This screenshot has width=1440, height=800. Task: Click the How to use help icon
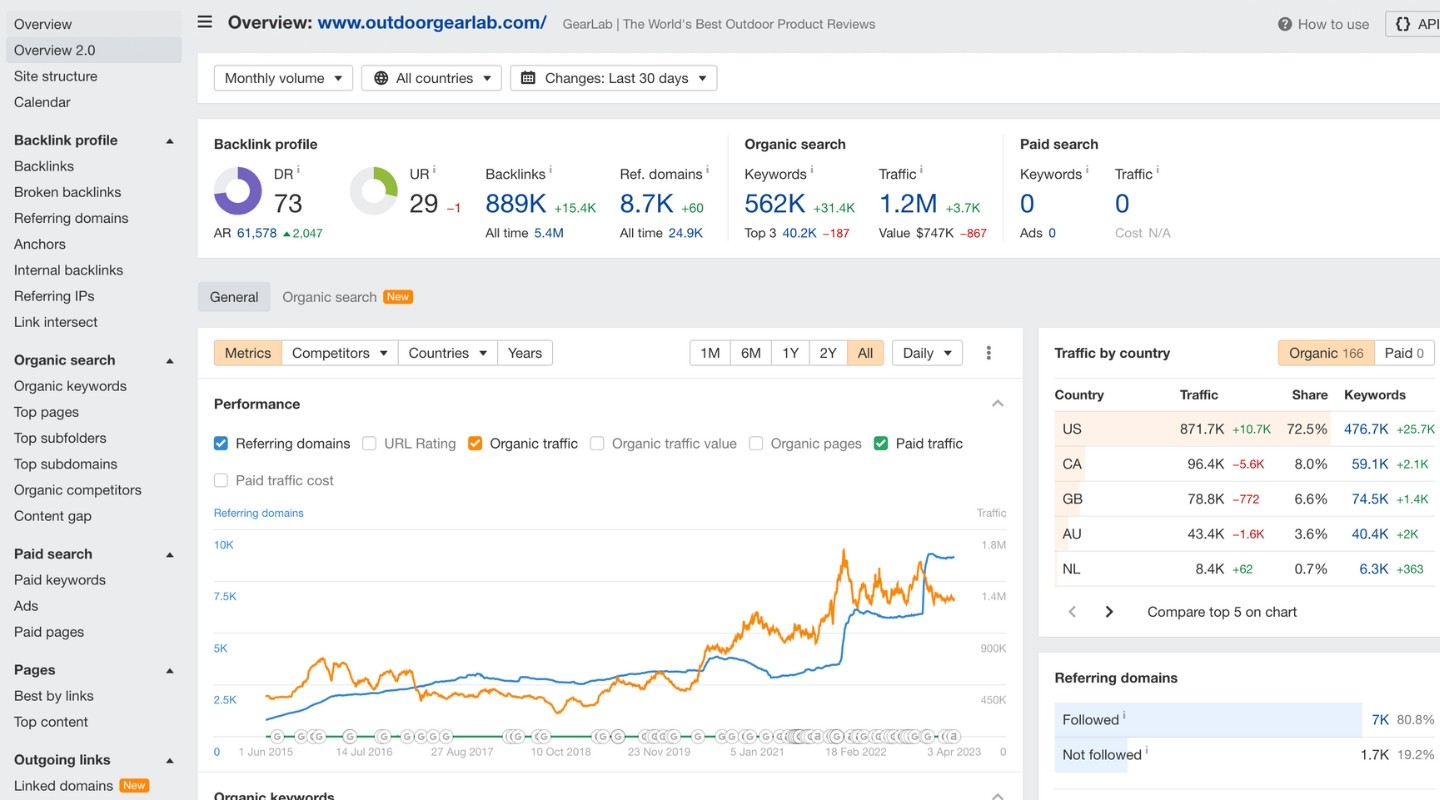[1285, 24]
